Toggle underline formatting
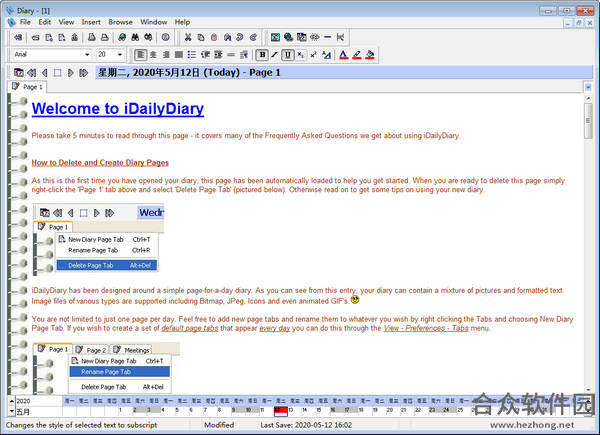The width and height of the screenshot is (600, 435). point(287,55)
